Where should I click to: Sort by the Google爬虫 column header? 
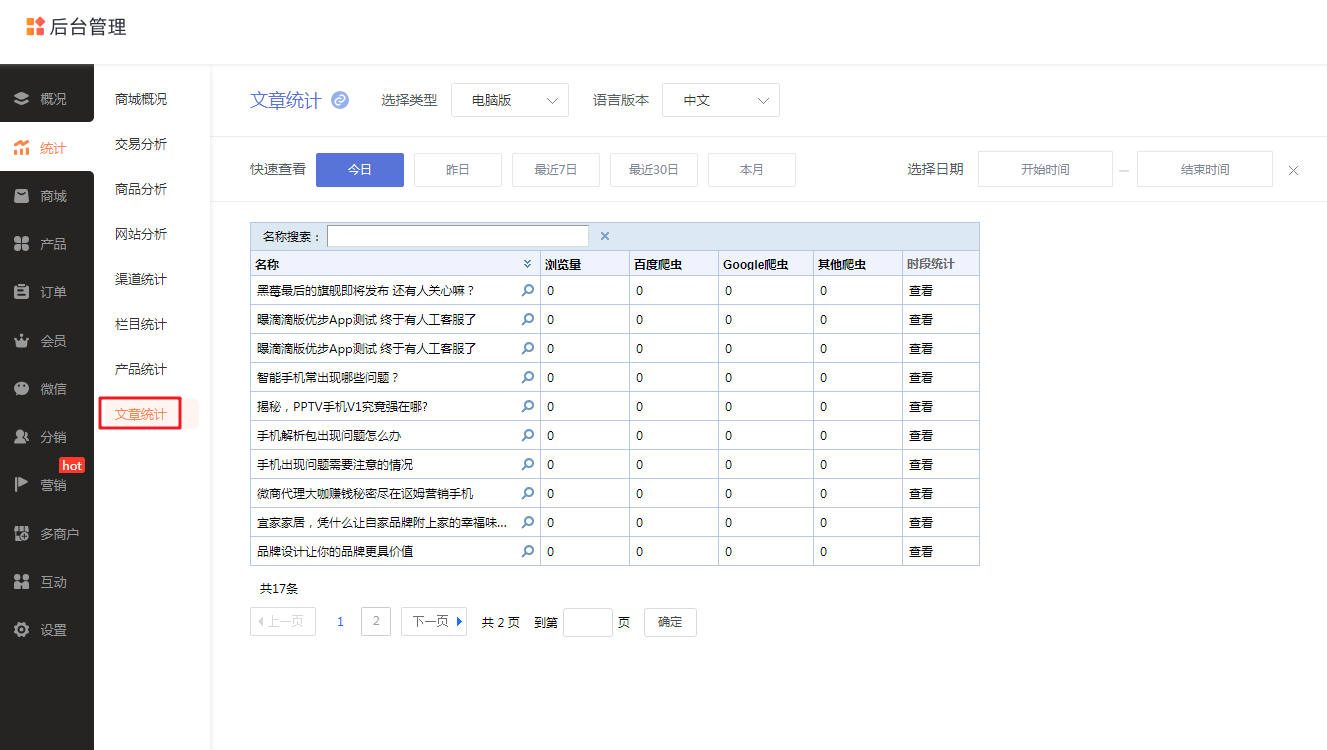coord(755,265)
